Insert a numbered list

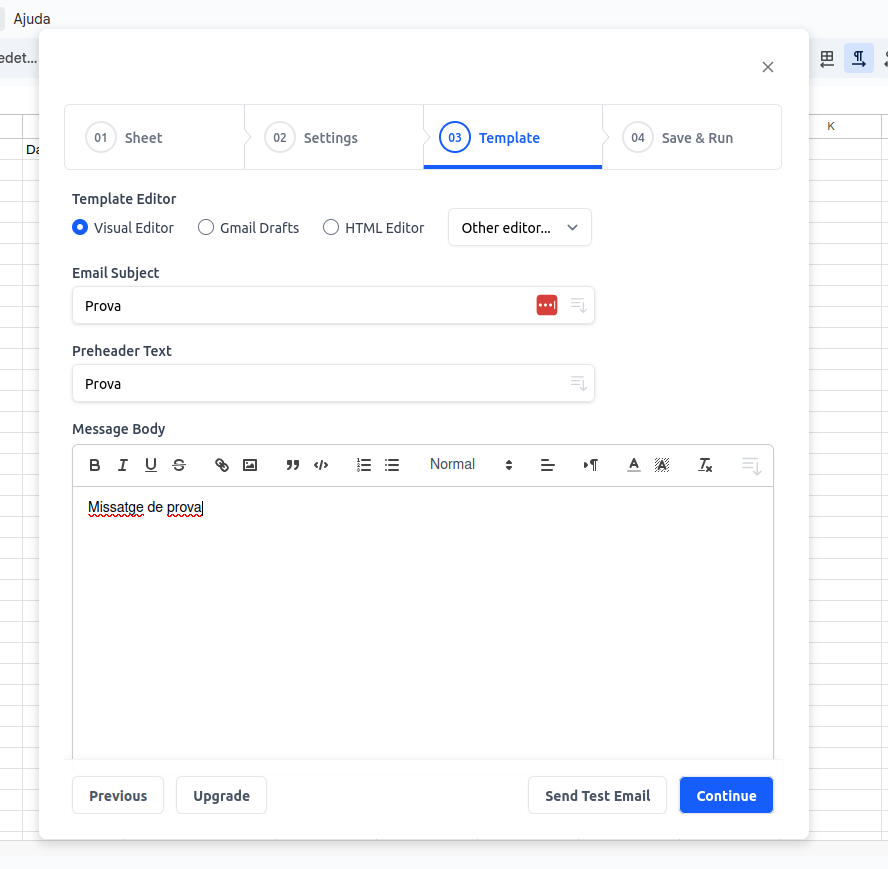pos(364,465)
